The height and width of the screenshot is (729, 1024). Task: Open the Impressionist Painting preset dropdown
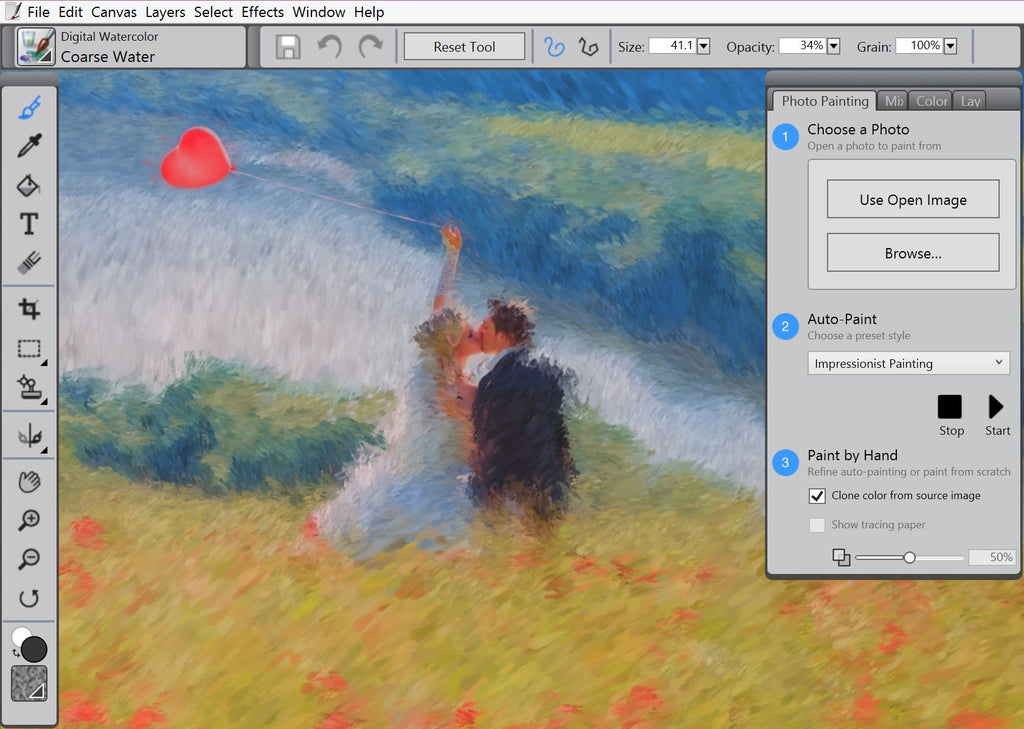click(908, 363)
